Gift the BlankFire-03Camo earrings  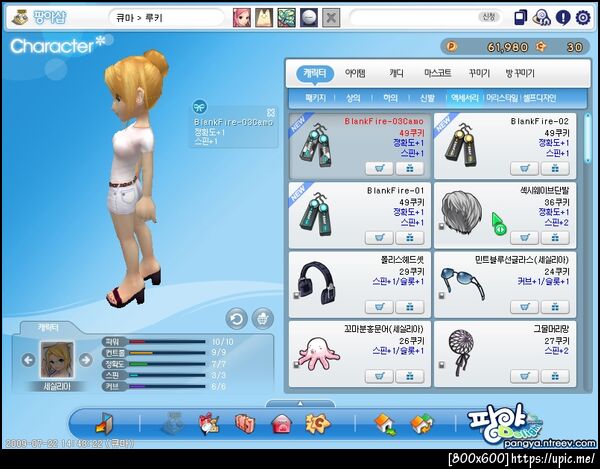pyautogui.click(x=409, y=168)
